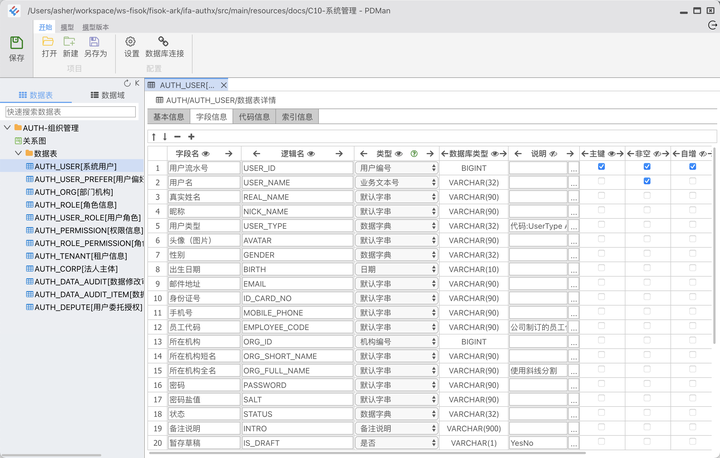Open type dropdown for USER_ID row
Image resolution: width=720 pixels, height=458 pixels.
(x=397, y=168)
